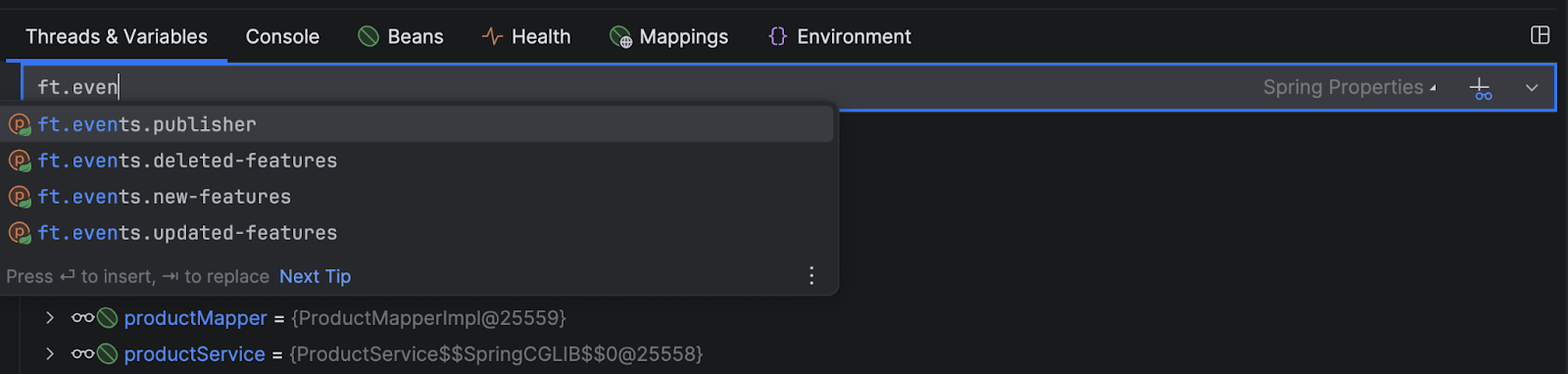
Task: Click the property icon beside ft.events.publisher
Action: [20, 124]
